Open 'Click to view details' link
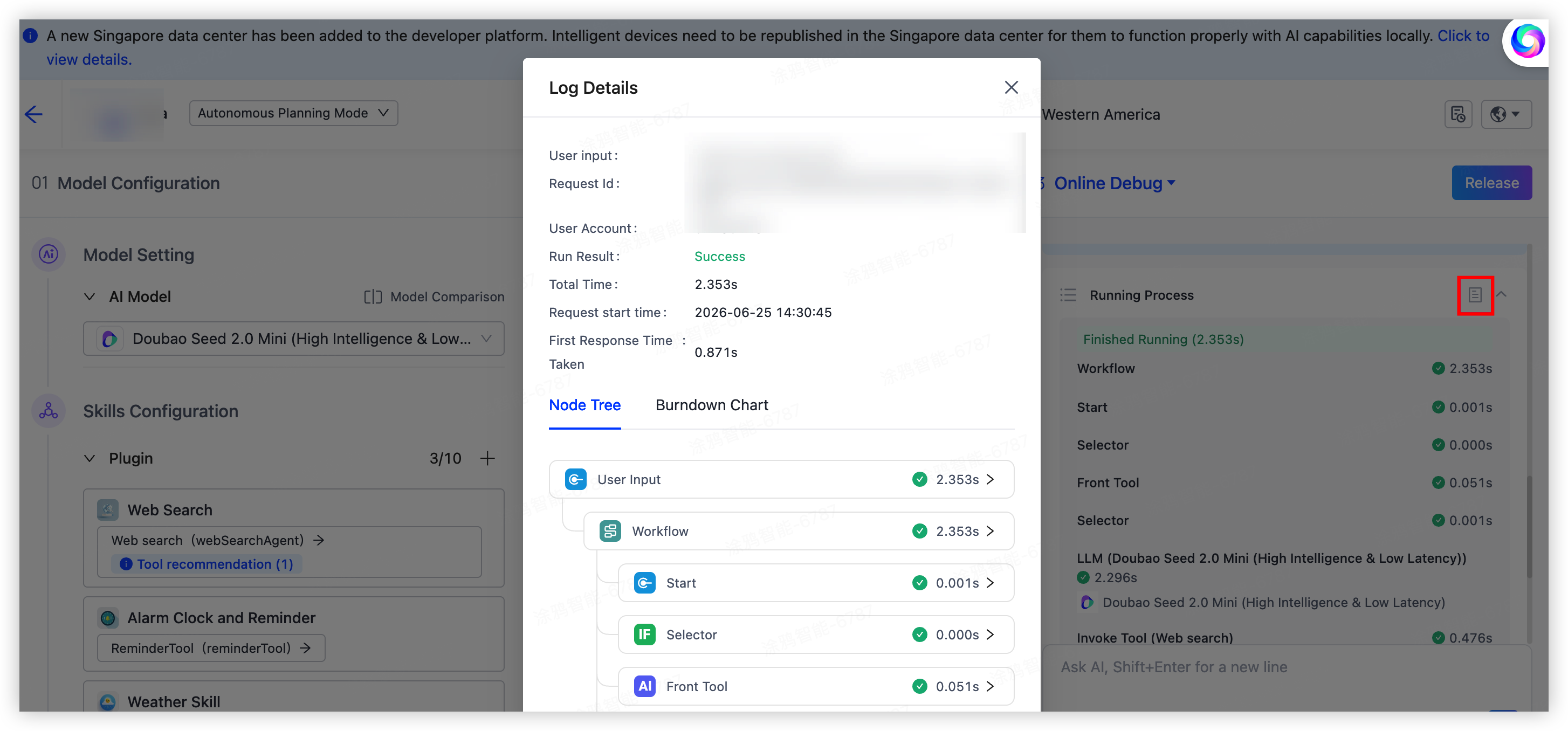Image resolution: width=1568 pixels, height=731 pixels. [1463, 35]
